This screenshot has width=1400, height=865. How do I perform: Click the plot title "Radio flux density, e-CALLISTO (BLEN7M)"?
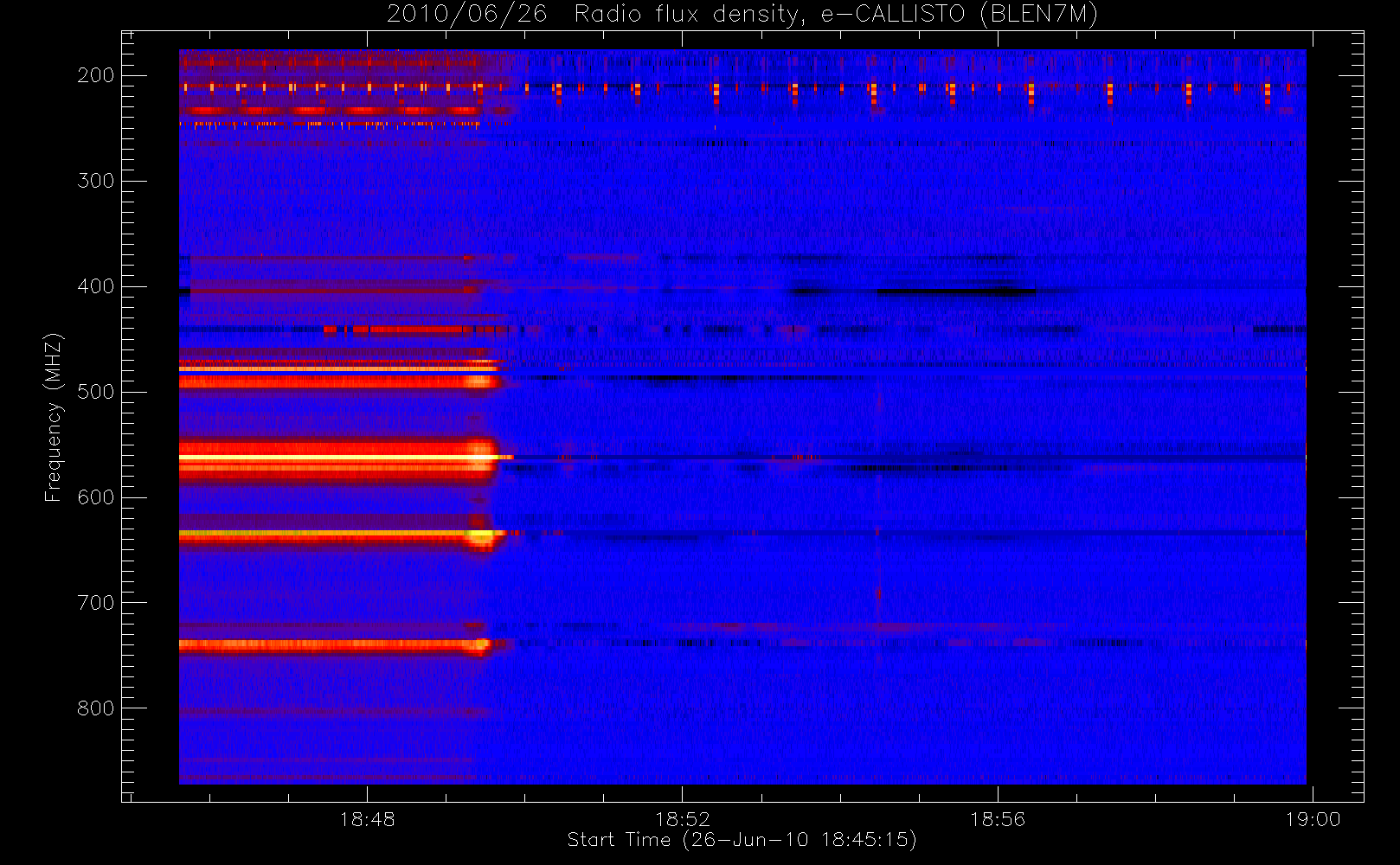(x=836, y=14)
